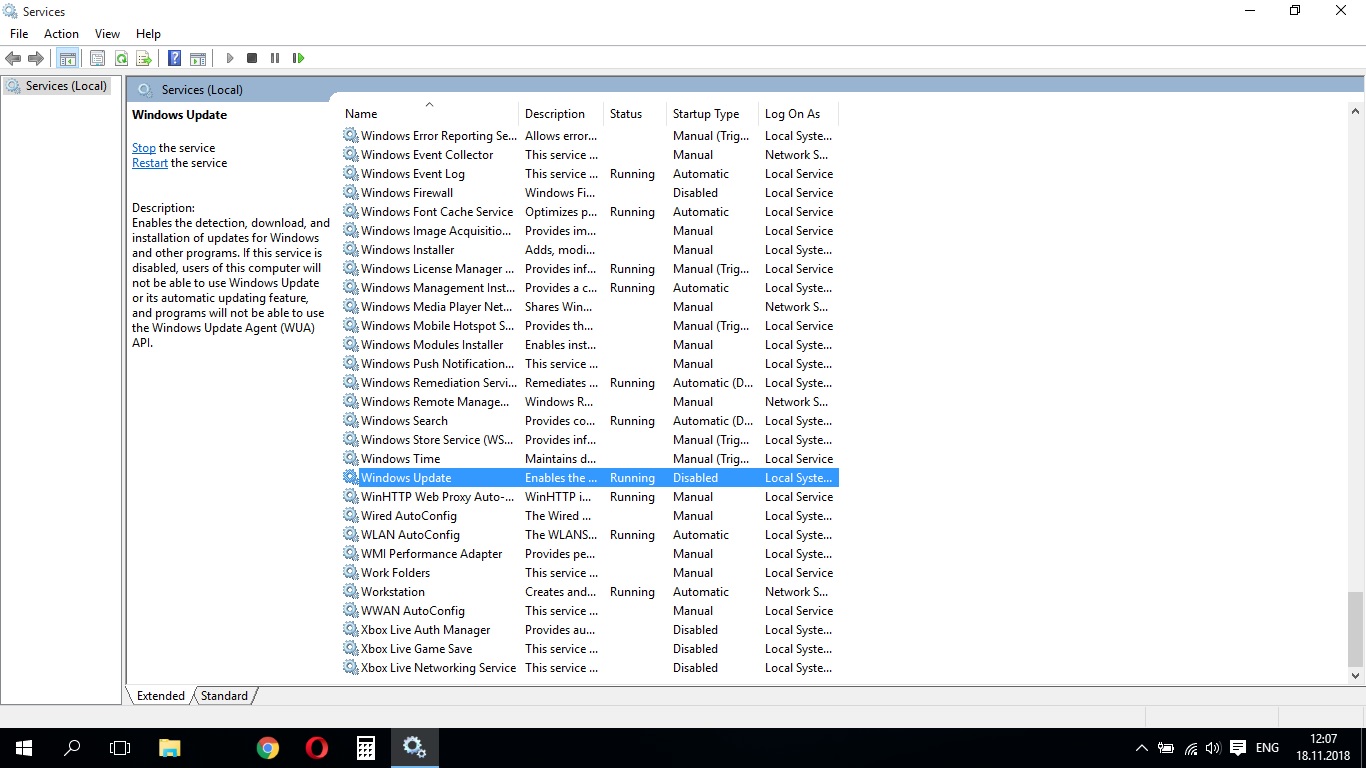Select Windows Error Reporting Service row
This screenshot has height=768, width=1366.
590,136
